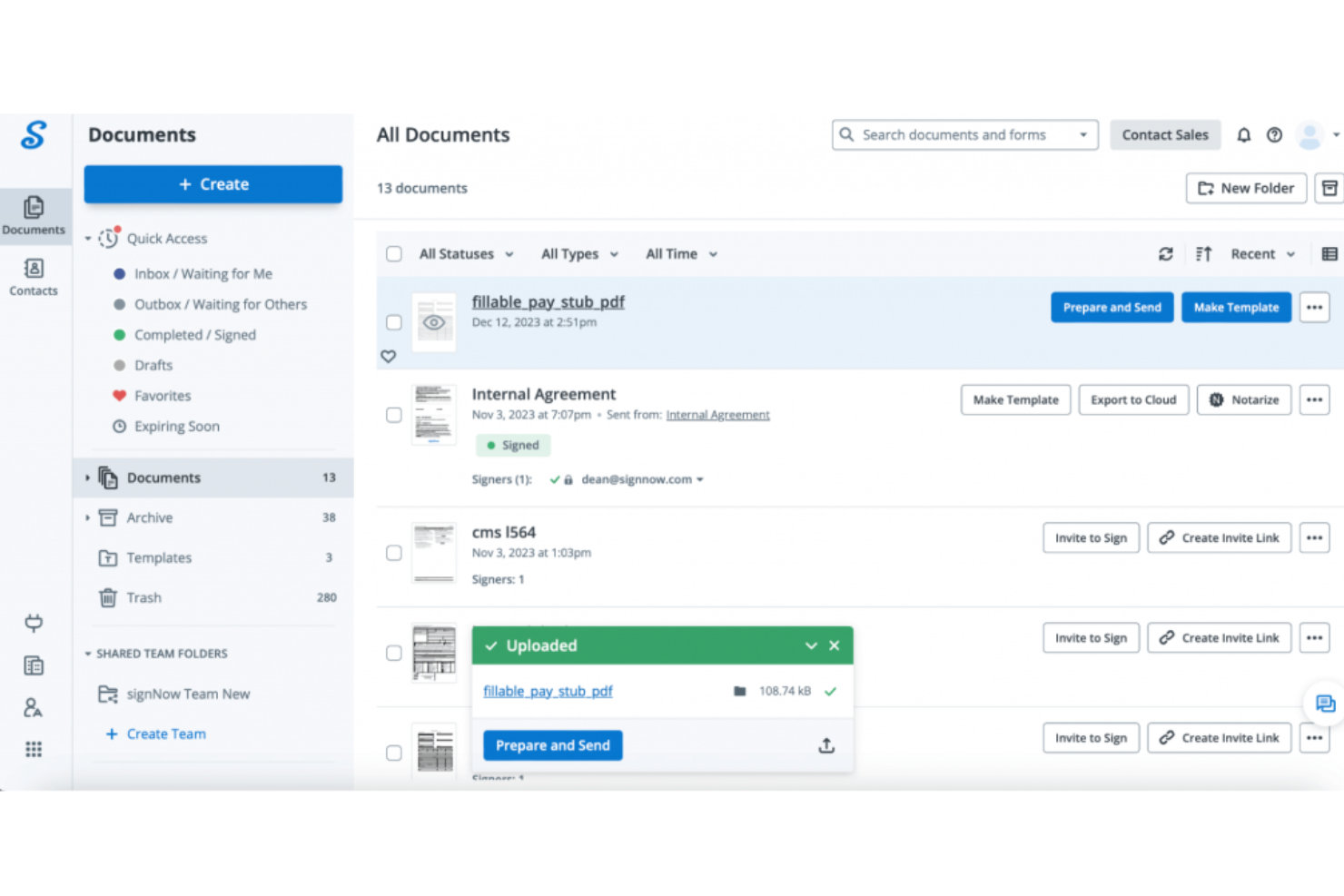Toggle the select all documents checkbox
The height and width of the screenshot is (896, 1344).
(x=394, y=254)
